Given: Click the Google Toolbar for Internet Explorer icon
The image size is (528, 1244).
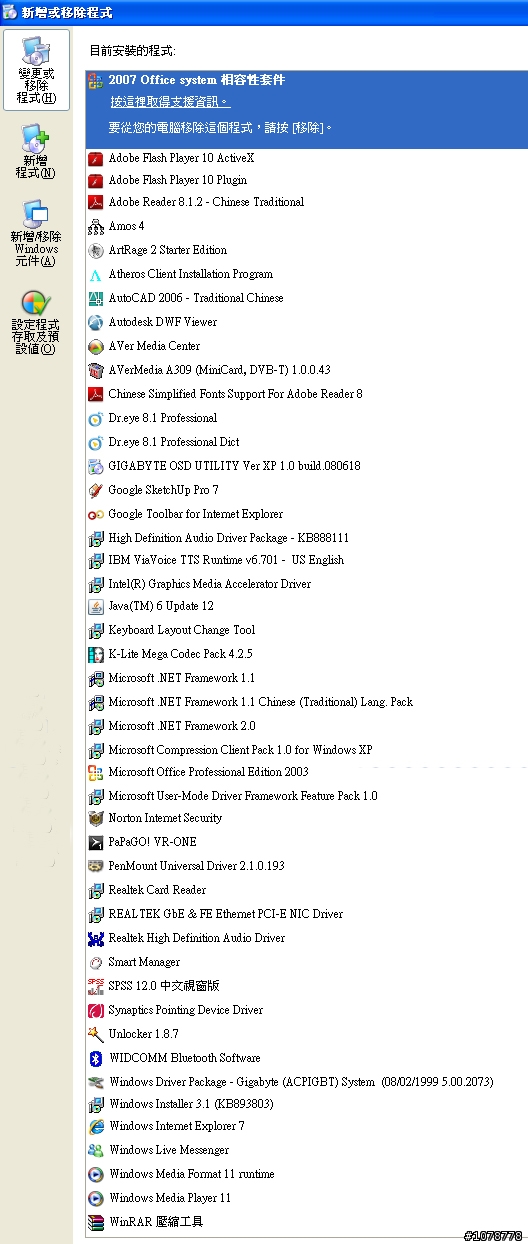Looking at the screenshot, I should click(96, 514).
